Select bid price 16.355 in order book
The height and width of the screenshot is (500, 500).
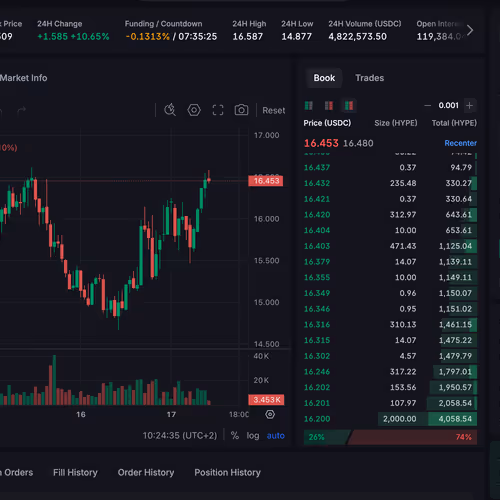tap(317, 277)
